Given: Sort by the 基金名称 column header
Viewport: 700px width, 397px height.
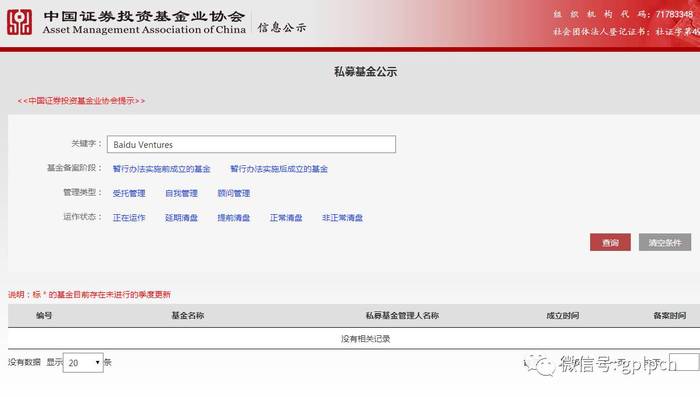Looking at the screenshot, I should point(188,316).
